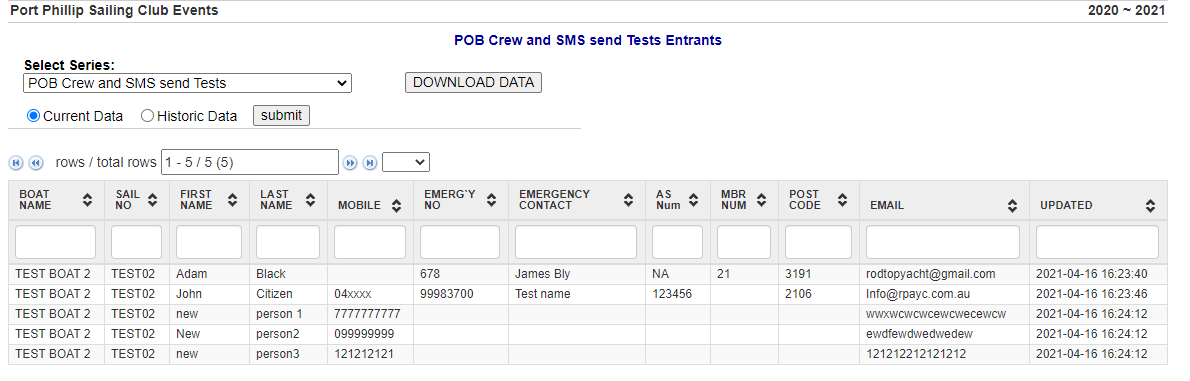Screen dimensions: 1190x381
Task: Go to previous page of rows
Action: click(x=36, y=162)
